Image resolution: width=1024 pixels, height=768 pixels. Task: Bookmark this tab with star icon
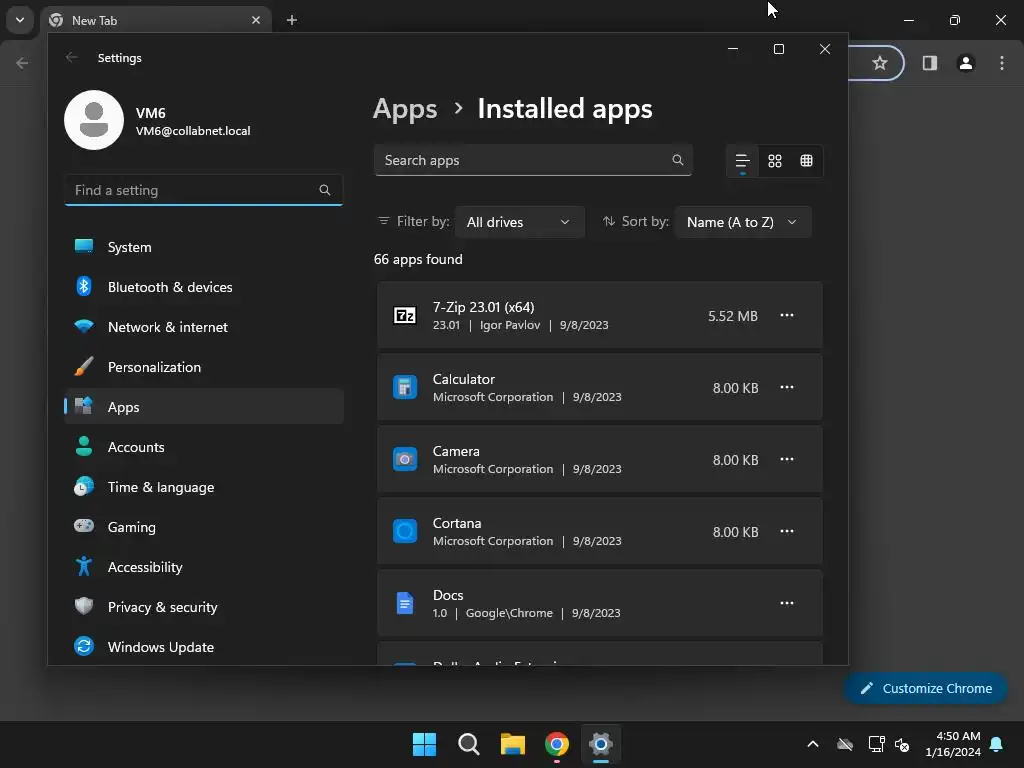point(880,63)
